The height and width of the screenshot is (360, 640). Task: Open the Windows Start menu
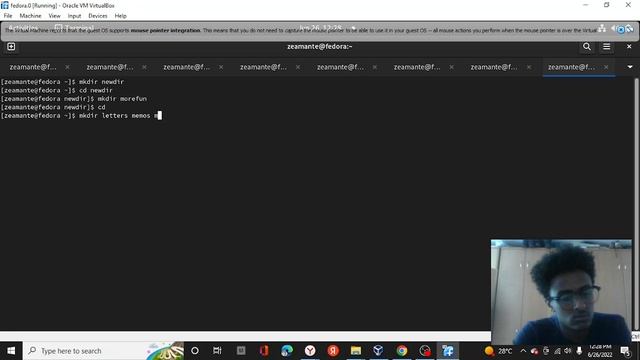click(x=11, y=351)
